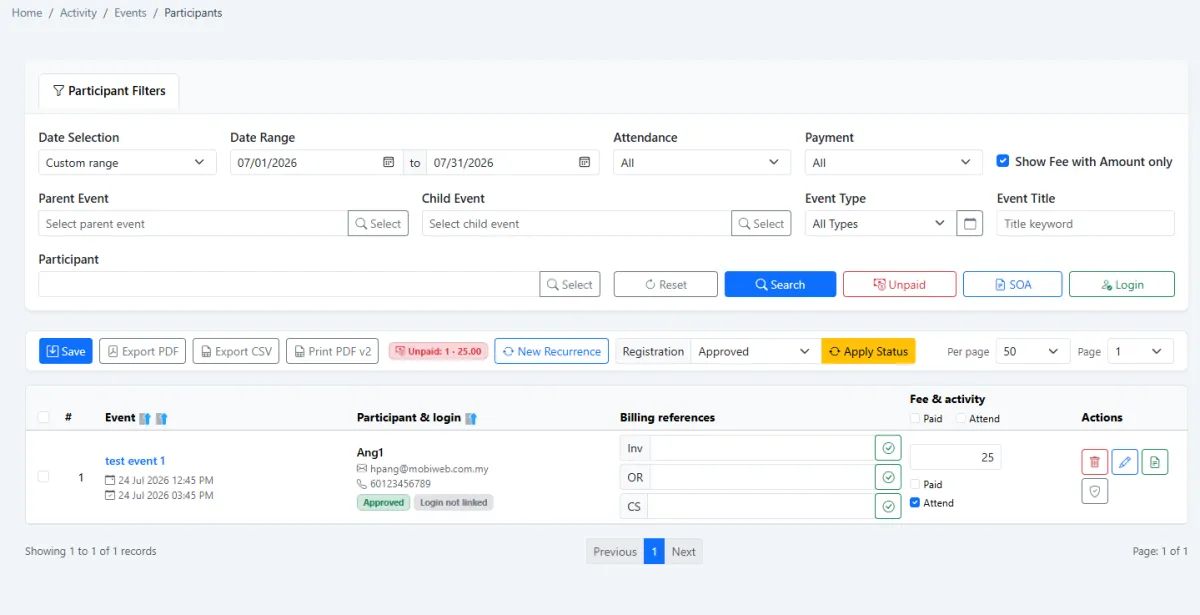This screenshot has height=615, width=1200.
Task: Check the header Paid checkbox under Fee & activity
Action: [915, 418]
